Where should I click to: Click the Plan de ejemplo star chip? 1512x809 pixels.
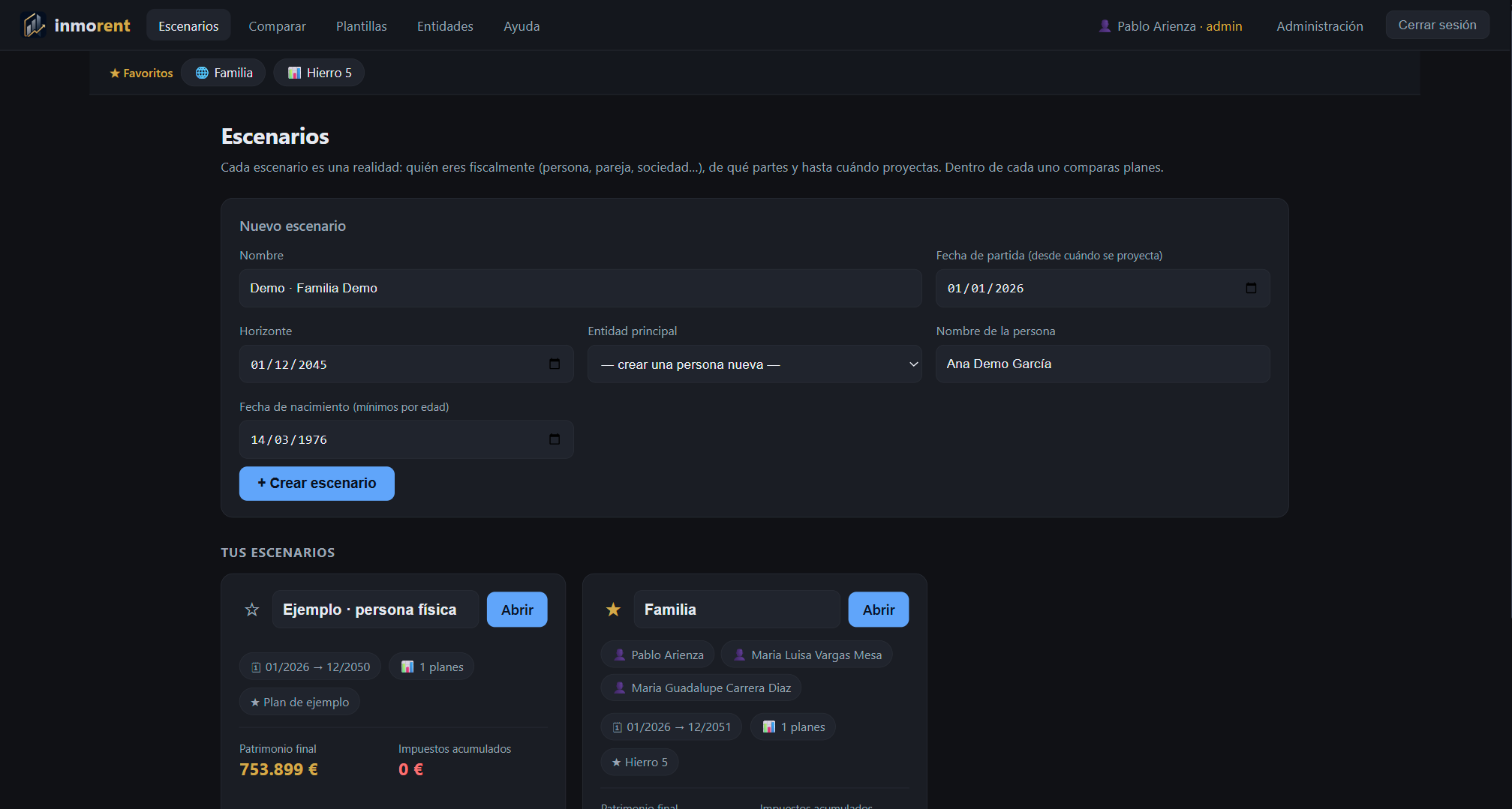click(299, 702)
